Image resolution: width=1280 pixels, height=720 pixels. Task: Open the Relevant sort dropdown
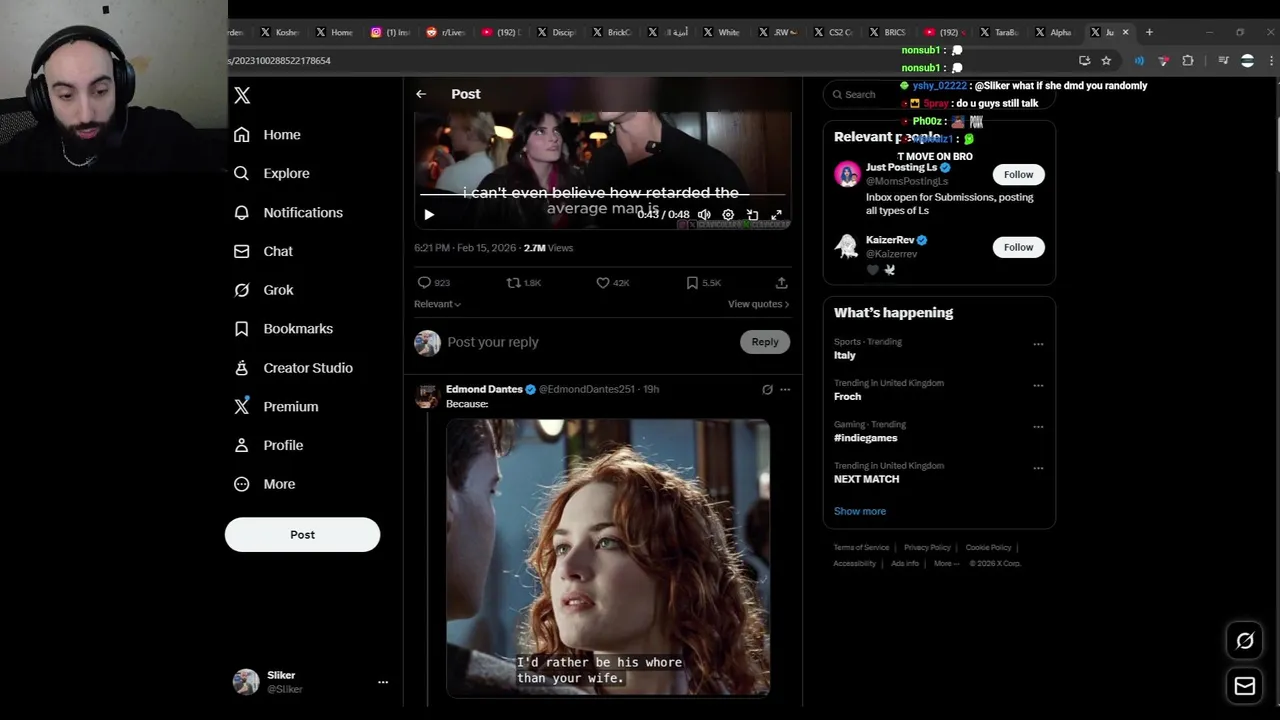point(437,304)
